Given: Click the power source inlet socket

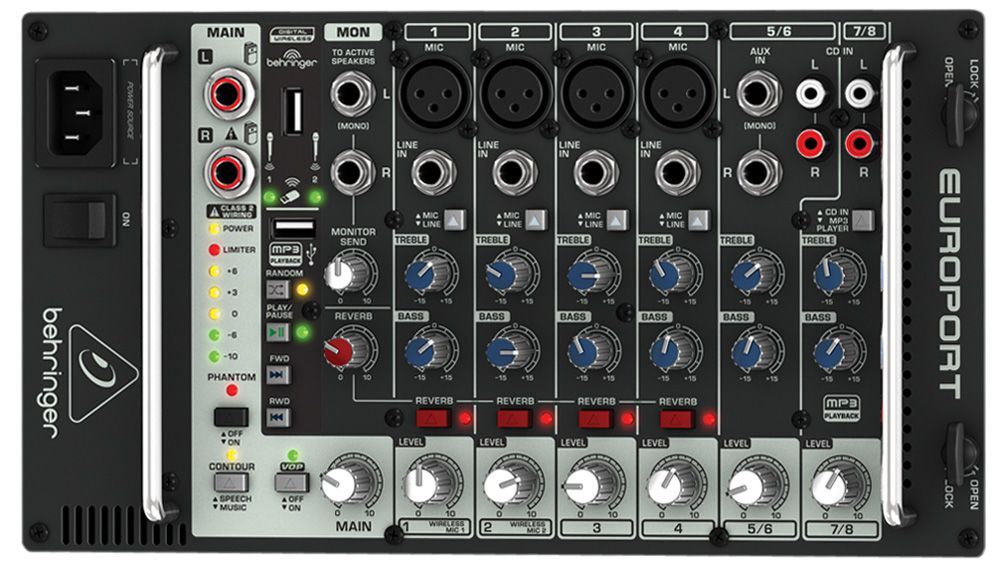Looking at the screenshot, I should tap(76, 113).
